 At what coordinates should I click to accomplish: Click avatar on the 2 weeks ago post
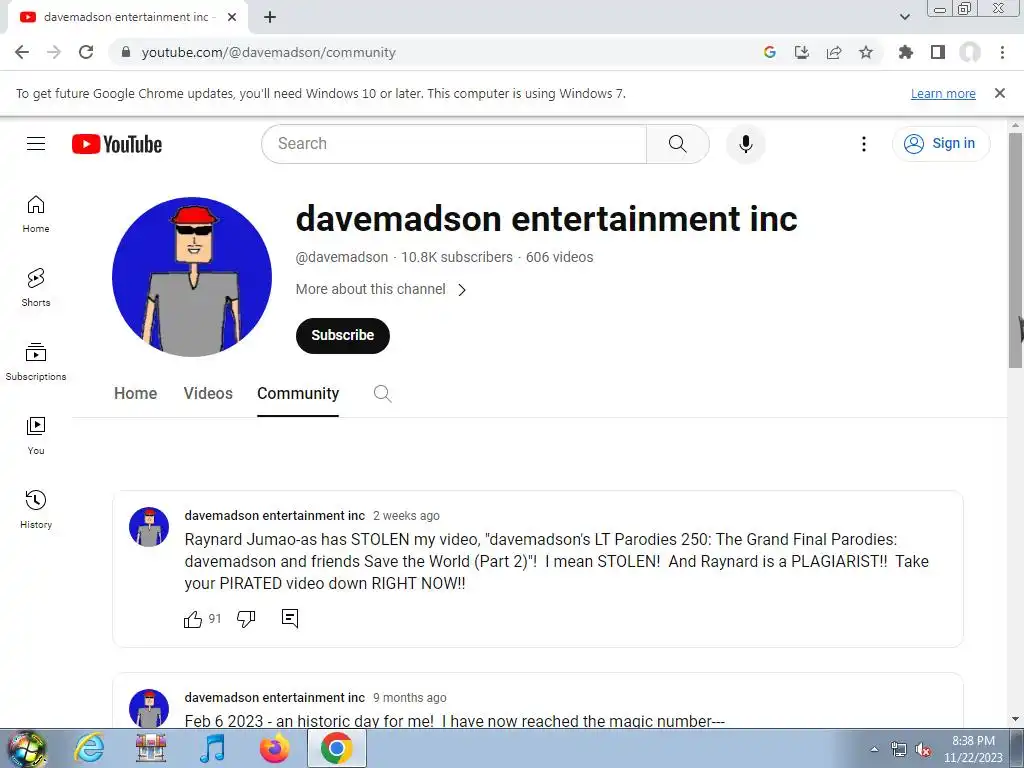149,526
